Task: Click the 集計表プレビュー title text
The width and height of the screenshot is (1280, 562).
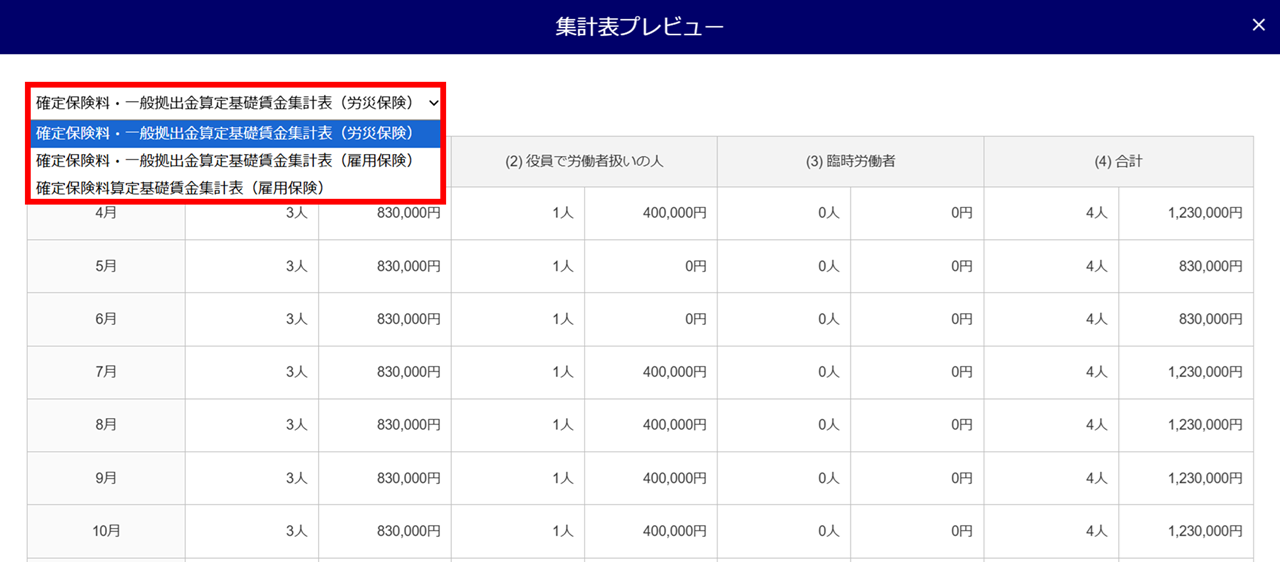Action: click(x=640, y=26)
